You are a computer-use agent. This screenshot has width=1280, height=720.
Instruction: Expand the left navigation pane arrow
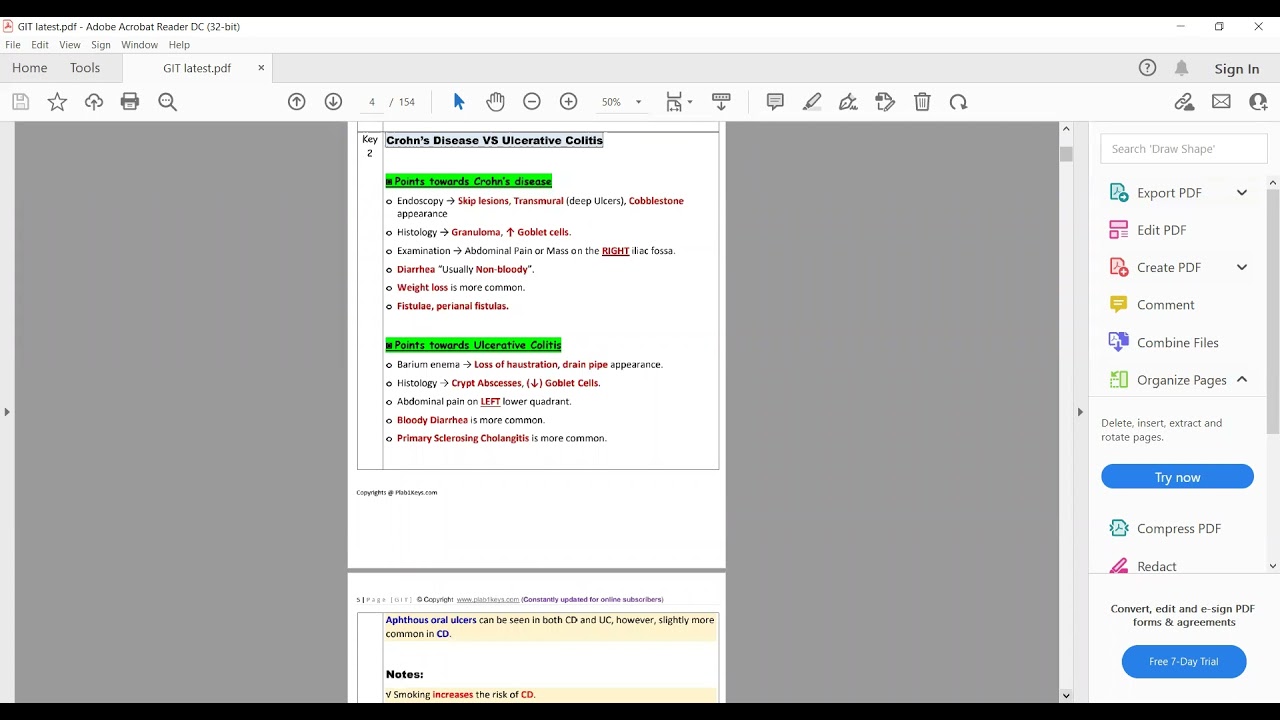[7, 412]
